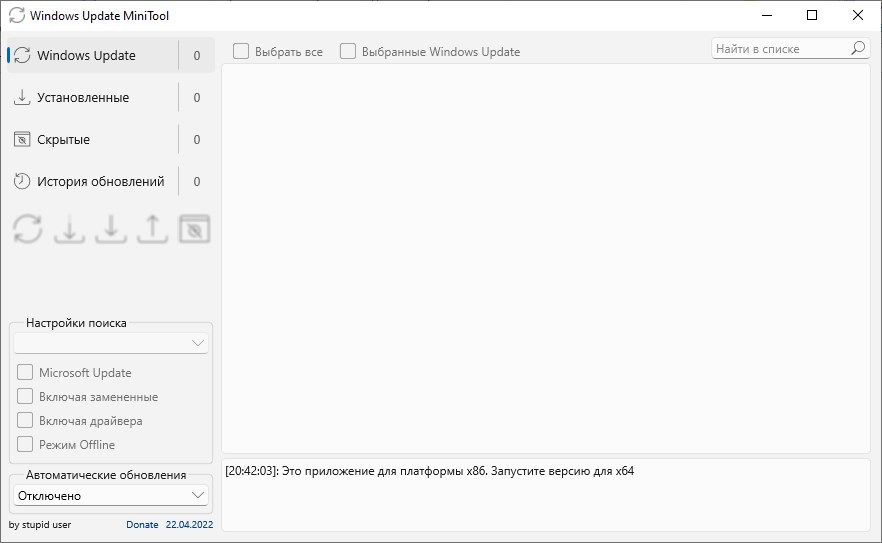Screen dimensions: 882x543
Task: Click the 22.04.2022 version date link
Action: pos(190,524)
